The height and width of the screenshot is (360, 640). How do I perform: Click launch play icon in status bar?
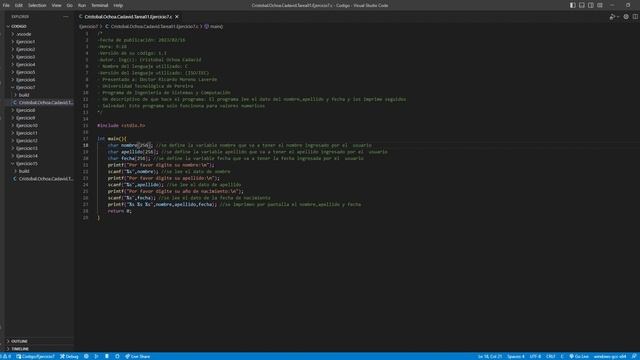pyautogui.click(x=96, y=356)
